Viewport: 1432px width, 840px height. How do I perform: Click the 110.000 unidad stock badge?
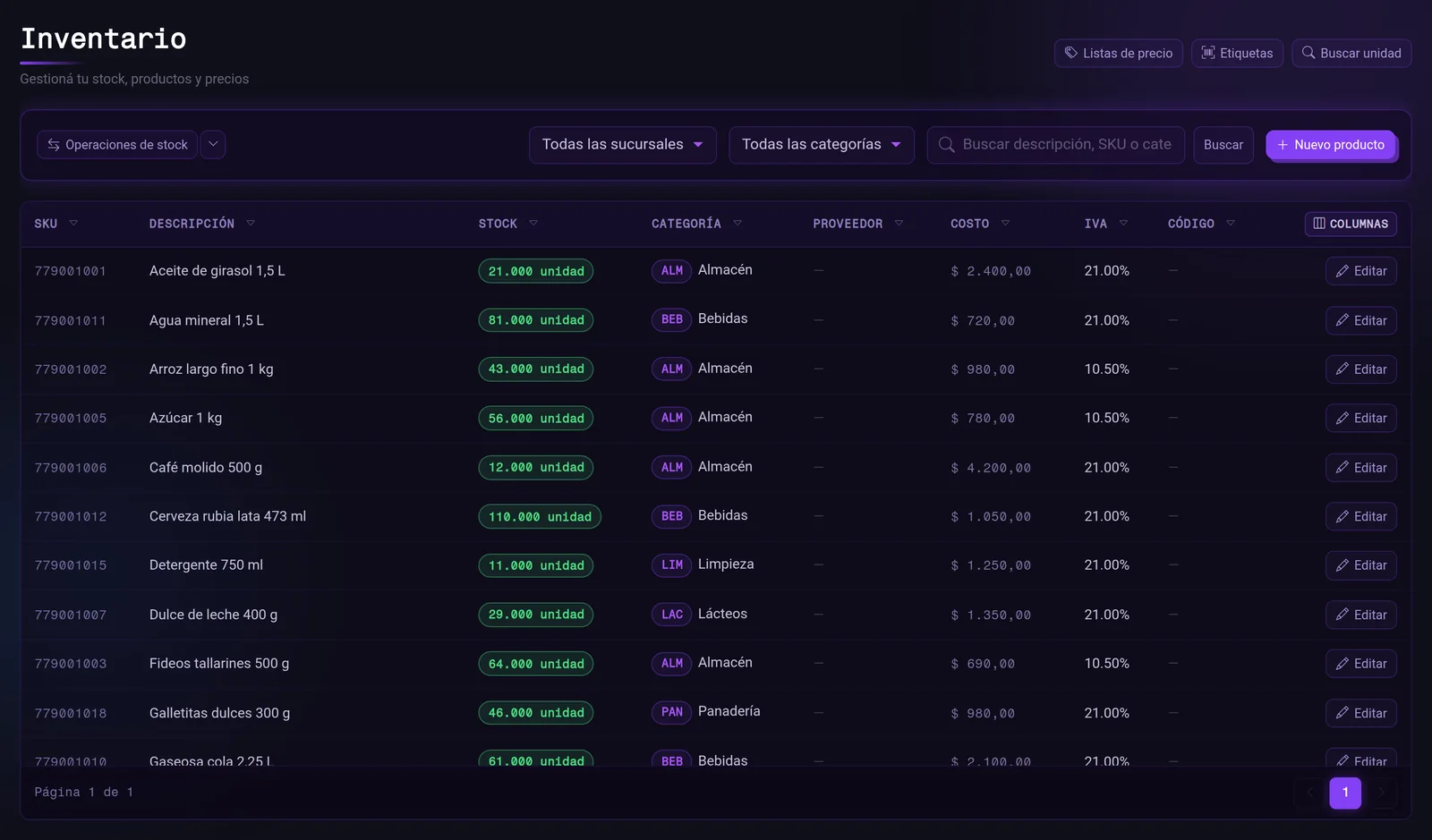(540, 516)
